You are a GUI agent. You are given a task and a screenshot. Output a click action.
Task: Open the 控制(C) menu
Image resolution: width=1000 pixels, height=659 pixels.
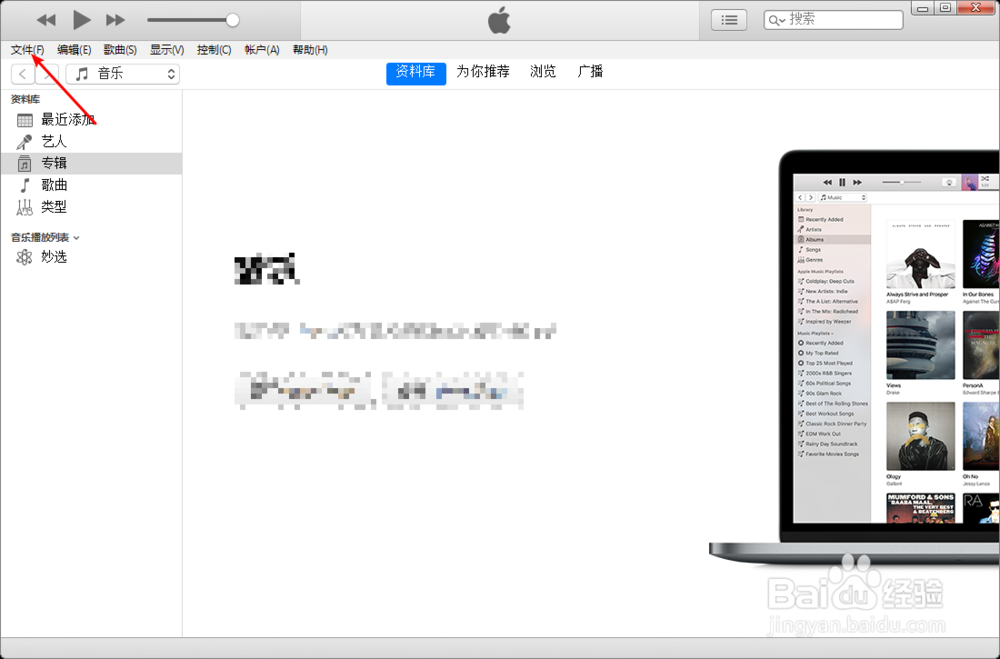[x=214, y=50]
